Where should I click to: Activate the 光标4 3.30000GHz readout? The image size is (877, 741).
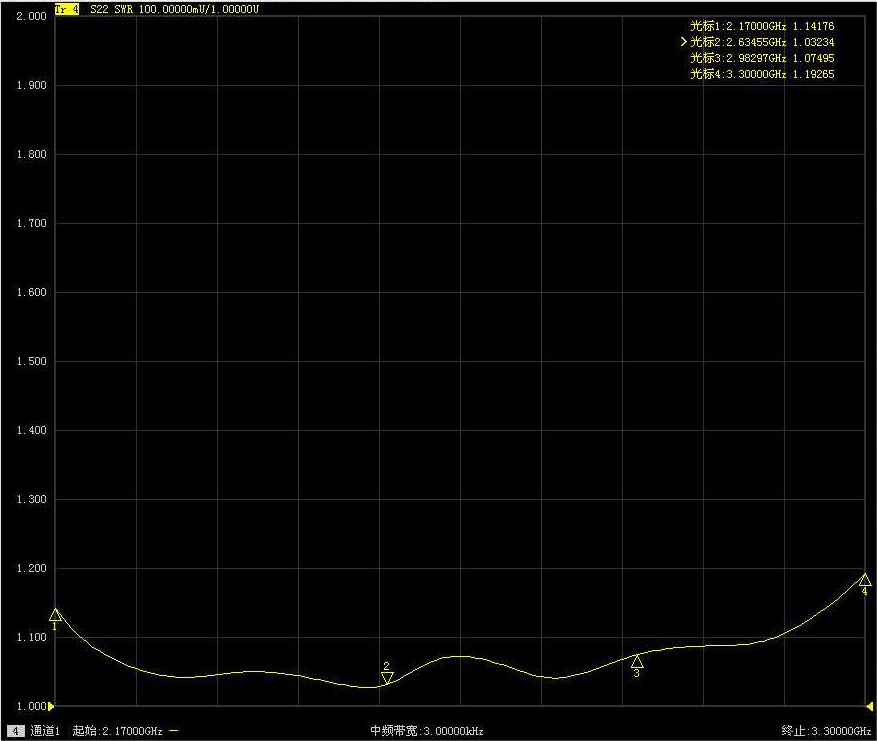[762, 74]
